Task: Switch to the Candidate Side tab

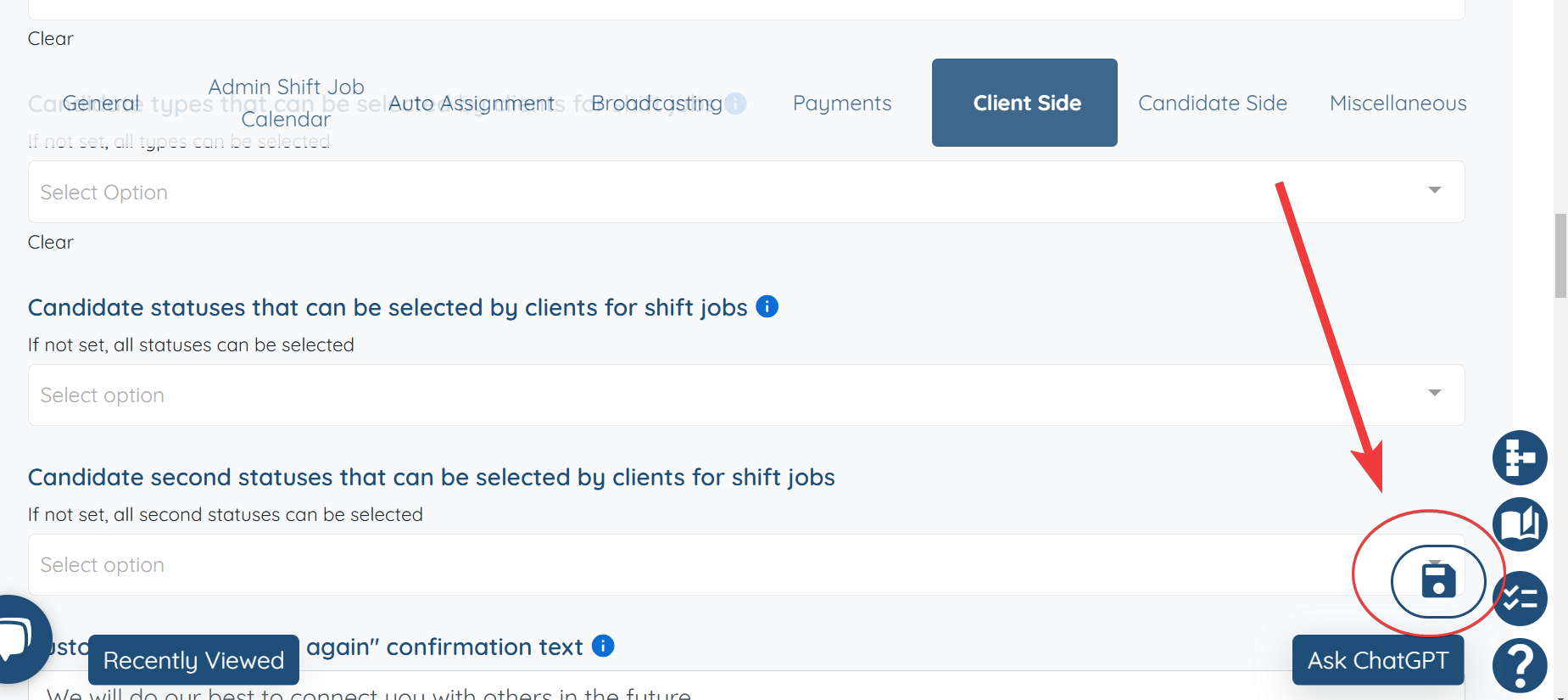Action: (x=1213, y=103)
